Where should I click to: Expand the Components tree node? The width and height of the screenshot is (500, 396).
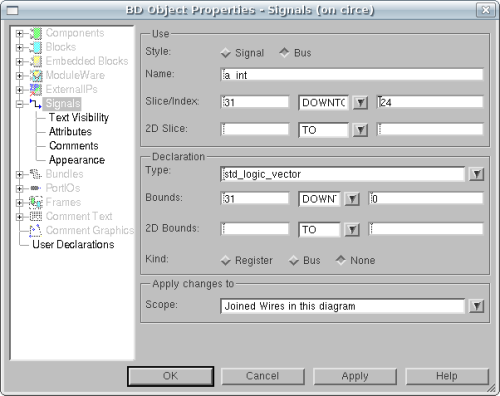pos(20,33)
